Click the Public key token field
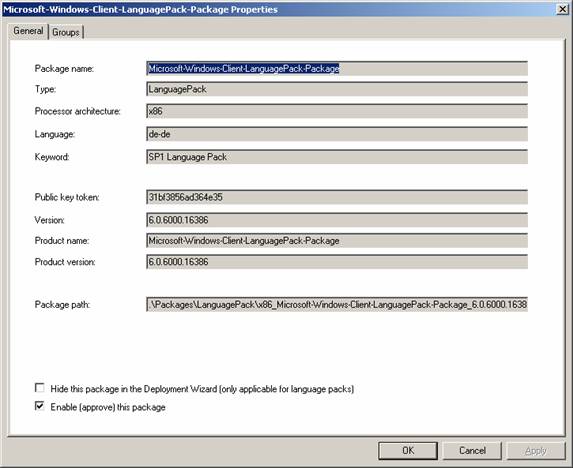The width and height of the screenshot is (573, 468). [x=337, y=197]
